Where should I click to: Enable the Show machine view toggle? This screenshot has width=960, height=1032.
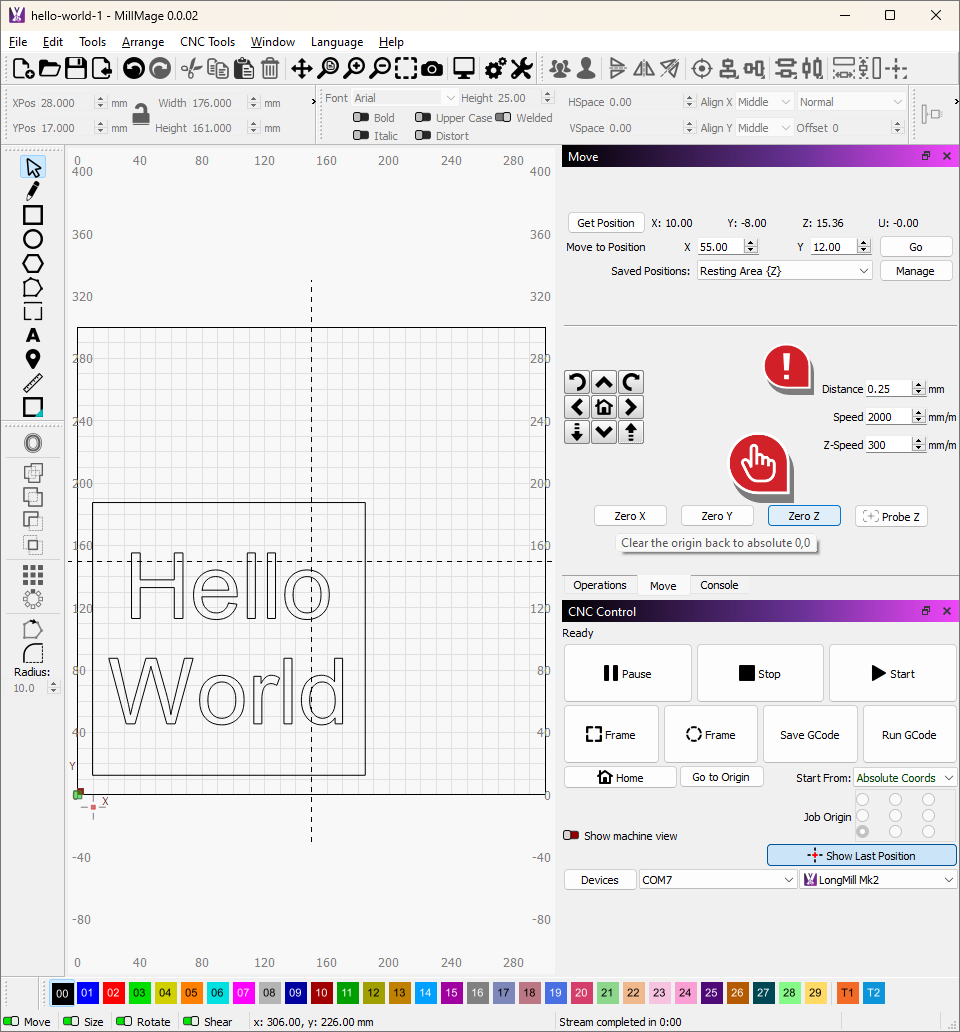pyautogui.click(x=571, y=836)
